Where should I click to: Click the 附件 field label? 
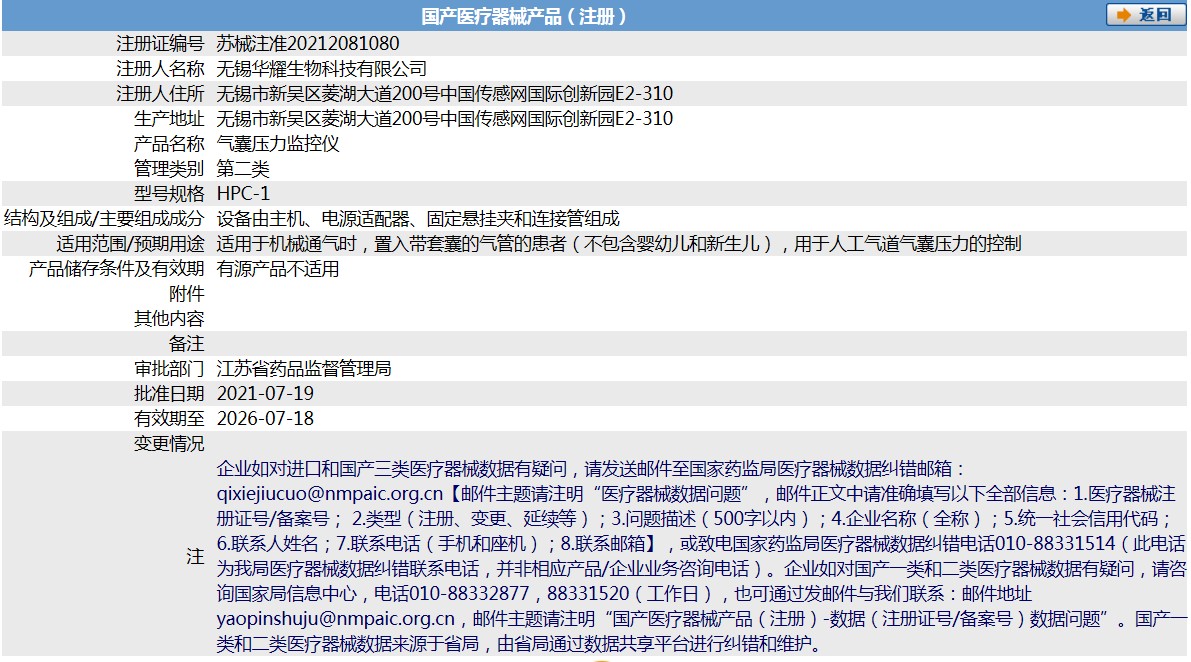(187, 295)
